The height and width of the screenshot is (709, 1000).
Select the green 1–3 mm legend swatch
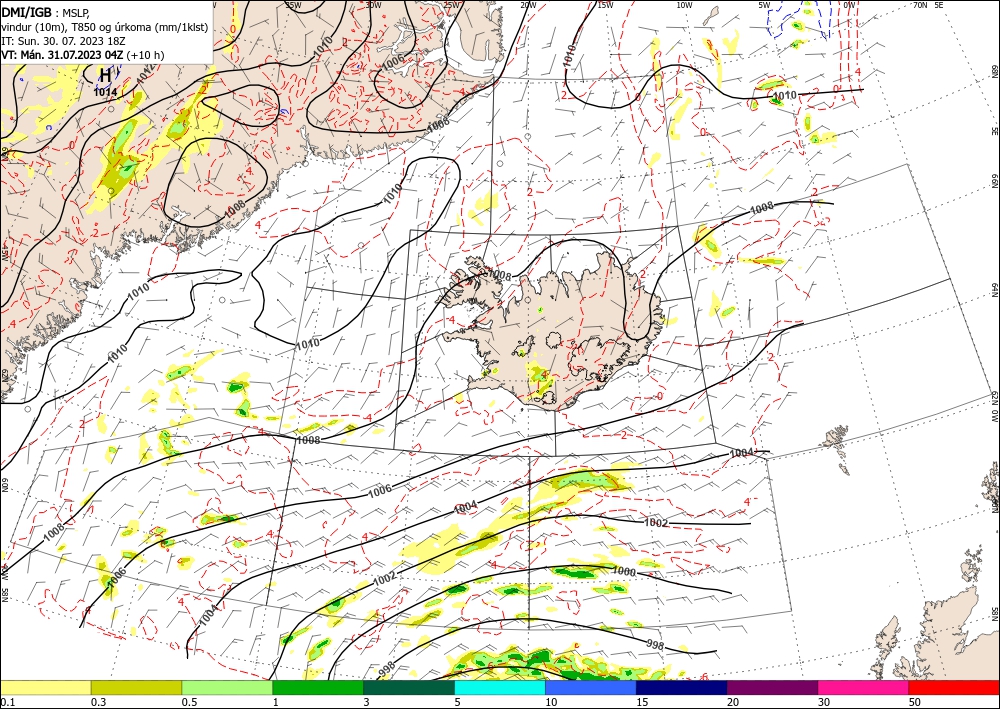pos(318,687)
